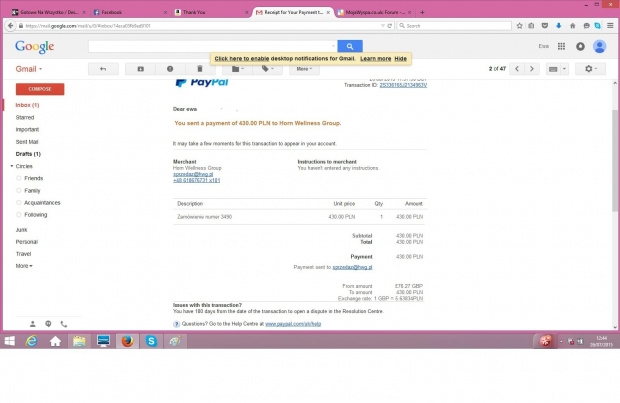Switch to the Facebook browser tab
Image resolution: width=620 pixels, height=403 pixels.
[129, 12]
